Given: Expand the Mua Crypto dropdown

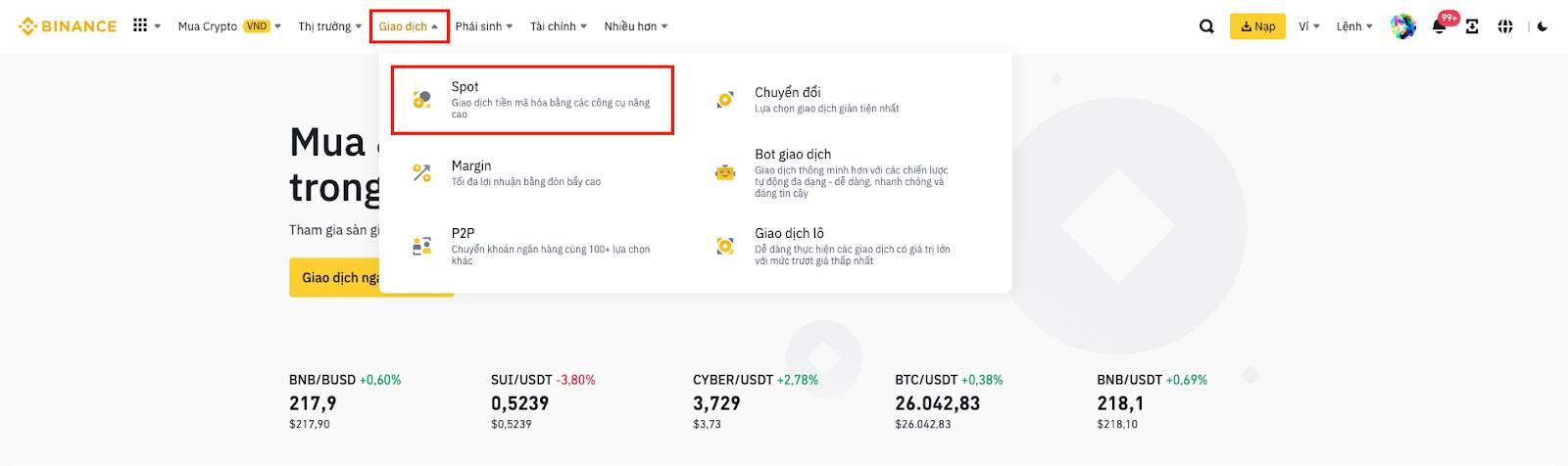Looking at the screenshot, I should [x=229, y=26].
